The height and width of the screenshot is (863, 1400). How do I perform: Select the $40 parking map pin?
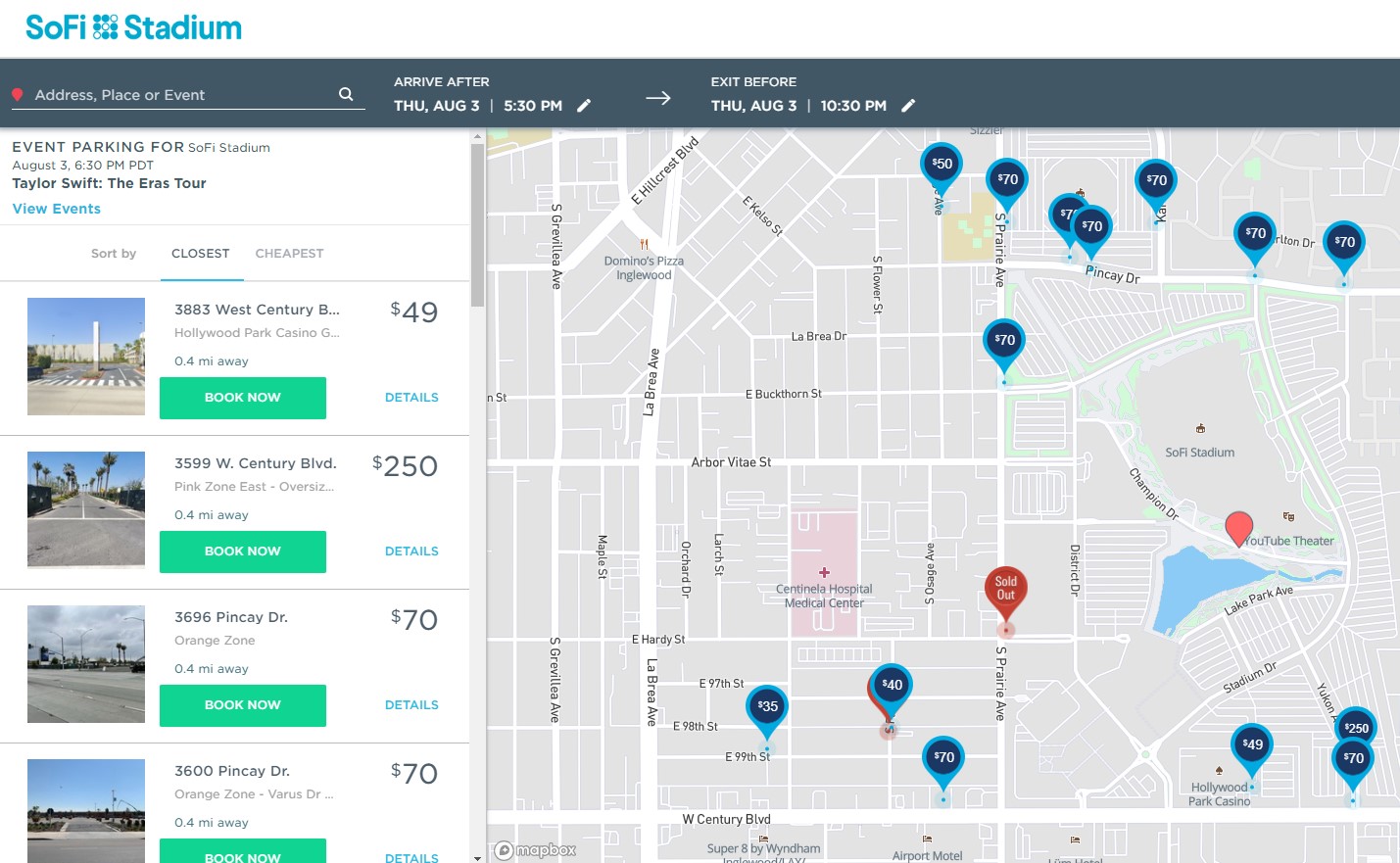click(893, 685)
